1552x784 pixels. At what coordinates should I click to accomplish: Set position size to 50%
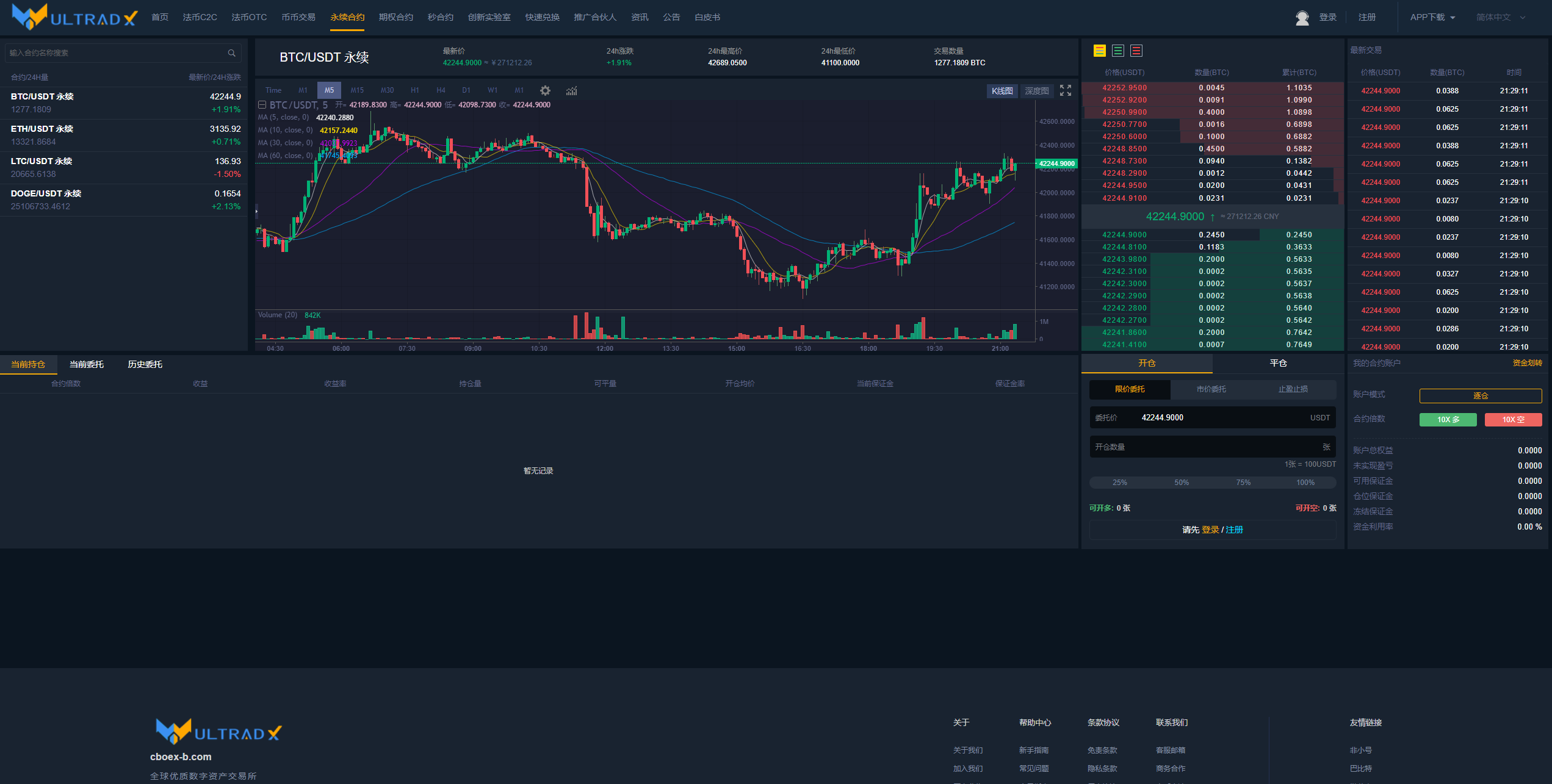coord(1182,483)
